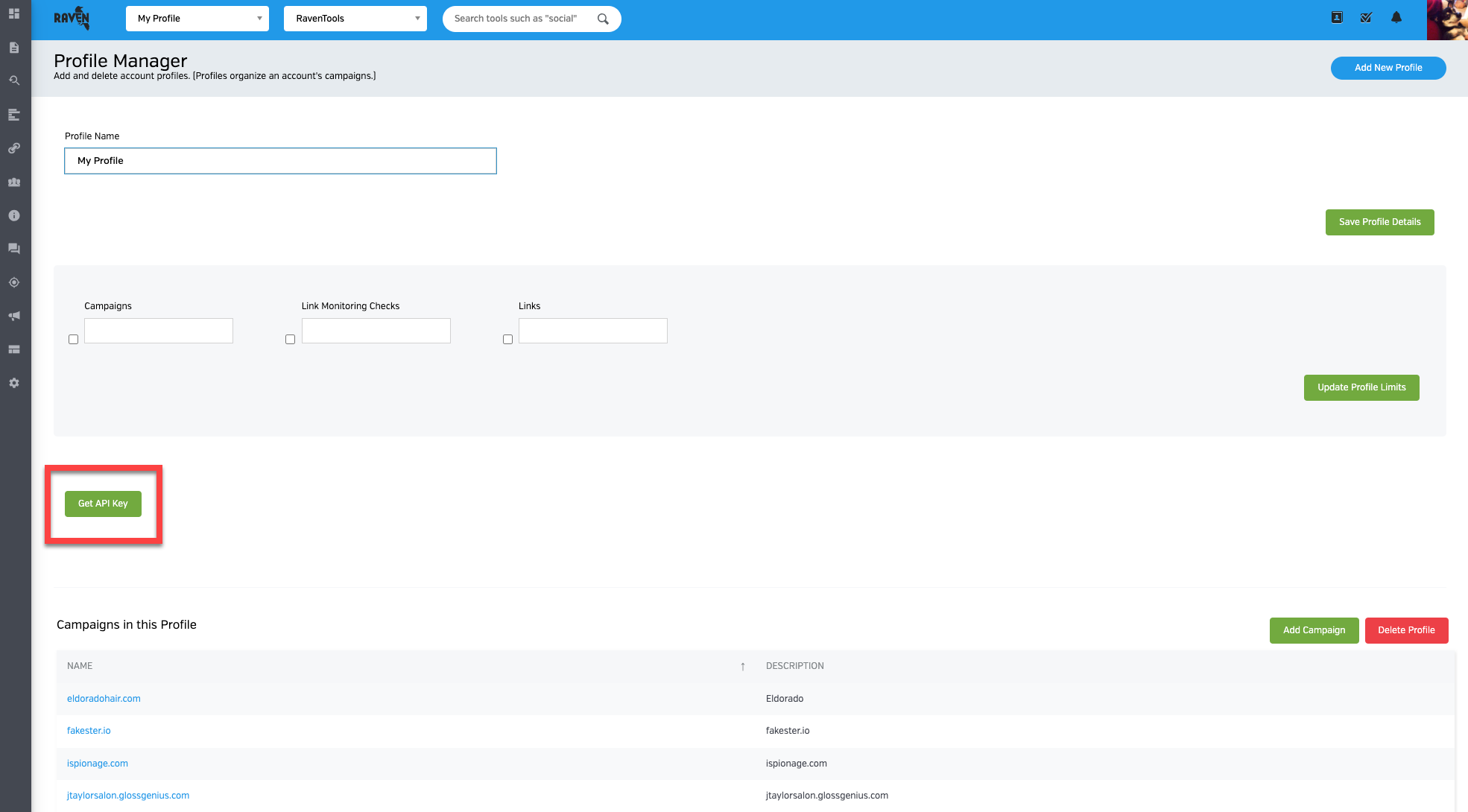Open the contacts book icon in header
The height and width of the screenshot is (812, 1468).
(x=1337, y=18)
